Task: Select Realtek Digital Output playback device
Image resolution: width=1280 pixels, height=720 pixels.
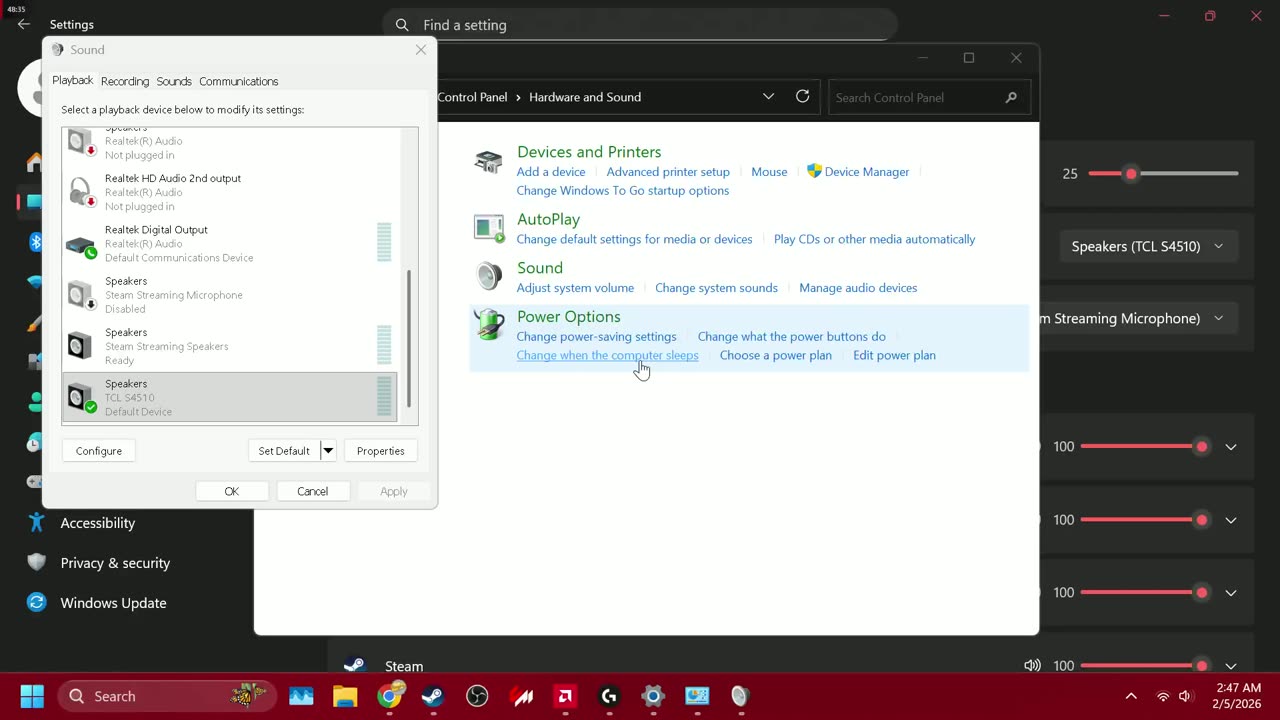Action: 230,243
